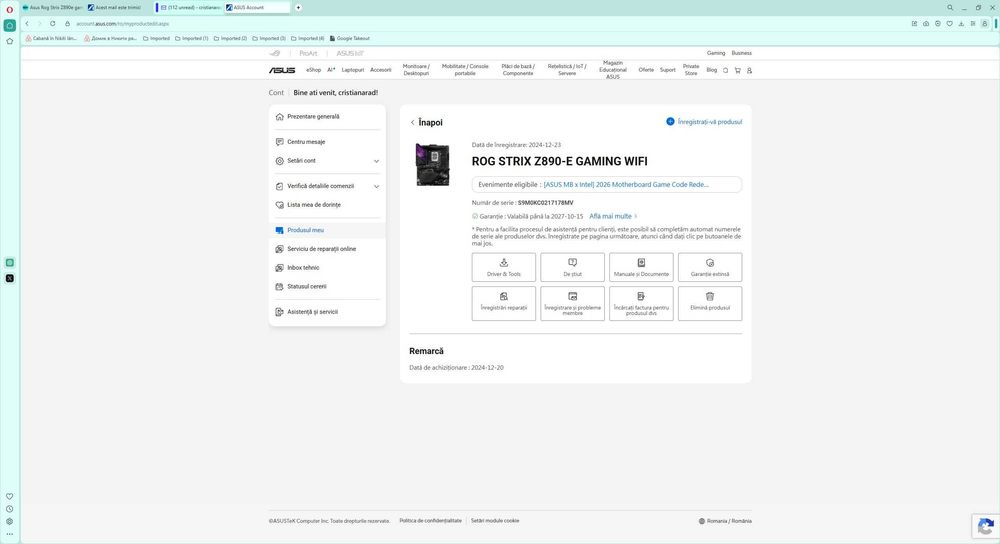This screenshot has width=1000, height=544.
Task: Open Încărcați factura pentru produsul dvs tile
Action: [x=641, y=303]
